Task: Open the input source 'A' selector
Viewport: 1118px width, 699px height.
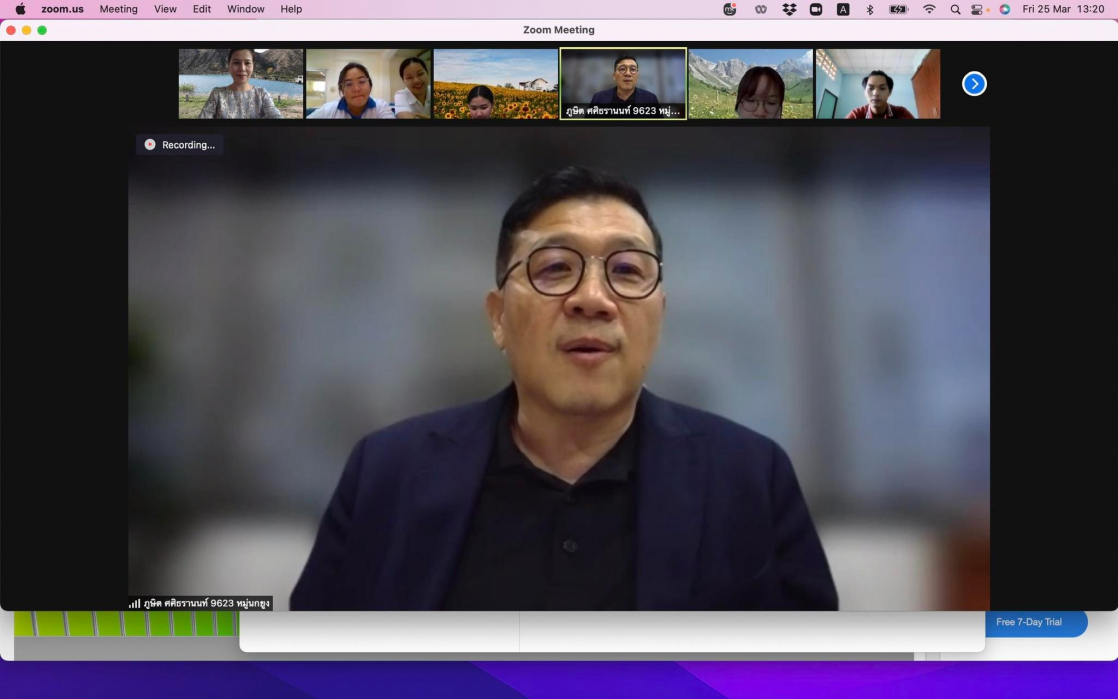Action: click(843, 9)
